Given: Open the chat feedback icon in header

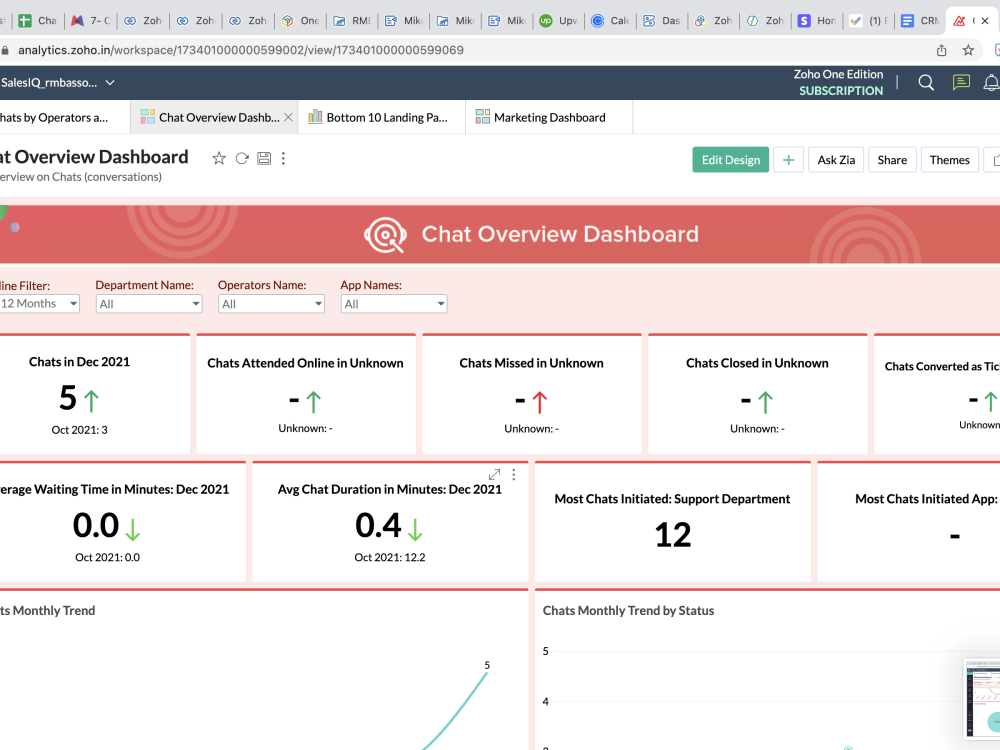Looking at the screenshot, I should pos(961,82).
